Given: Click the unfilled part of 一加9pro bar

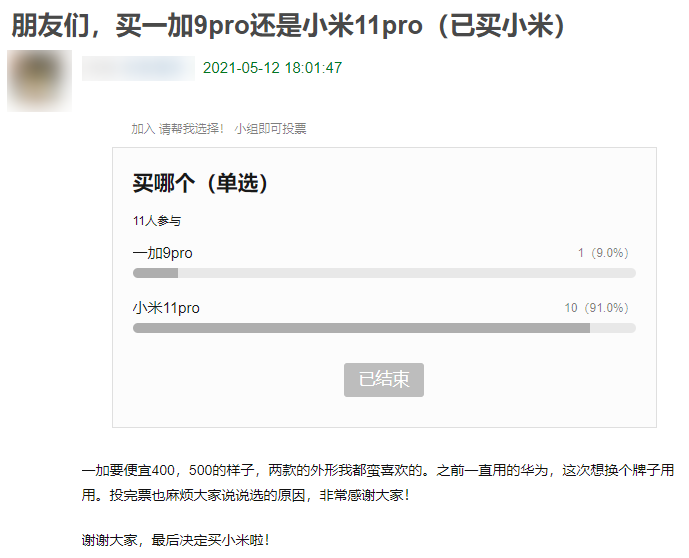Looking at the screenshot, I should point(400,273).
